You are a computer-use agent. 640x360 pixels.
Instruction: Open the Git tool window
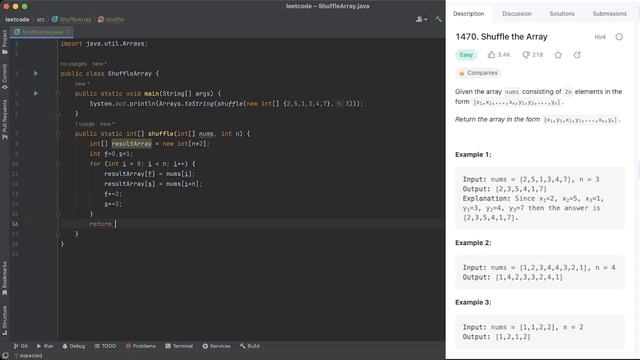20,346
